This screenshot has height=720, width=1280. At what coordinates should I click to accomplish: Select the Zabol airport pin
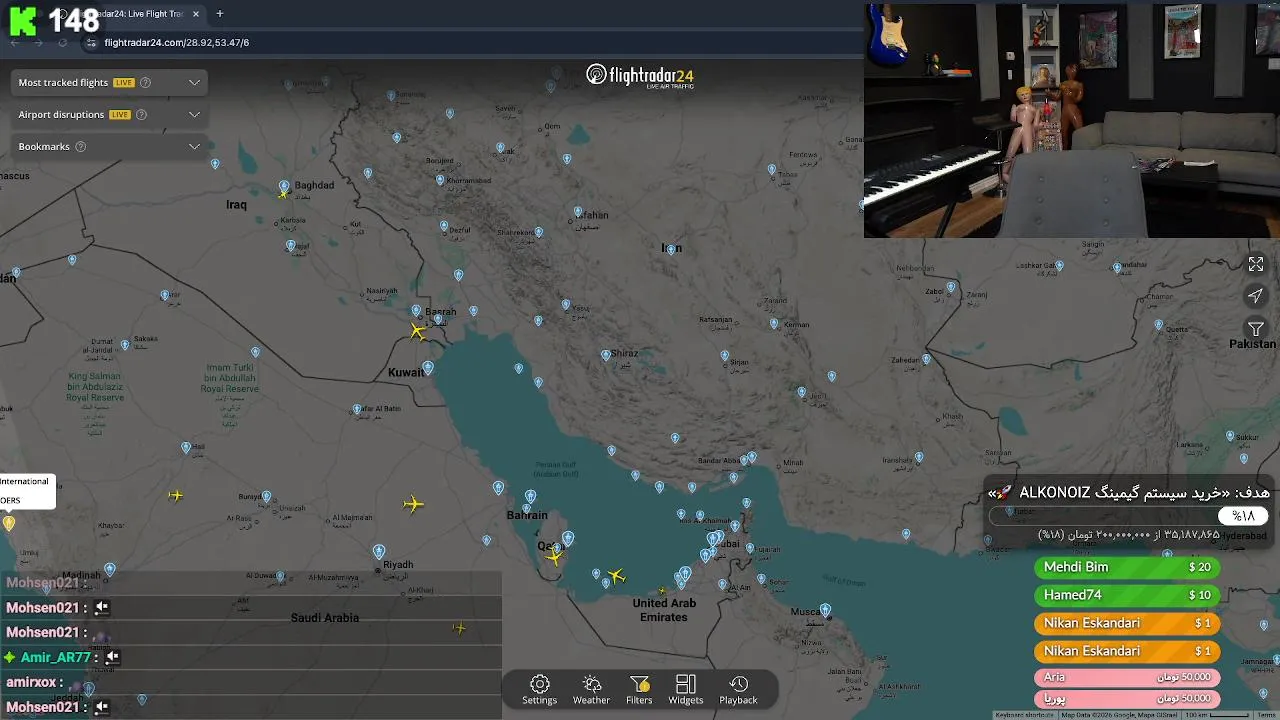coord(951,288)
